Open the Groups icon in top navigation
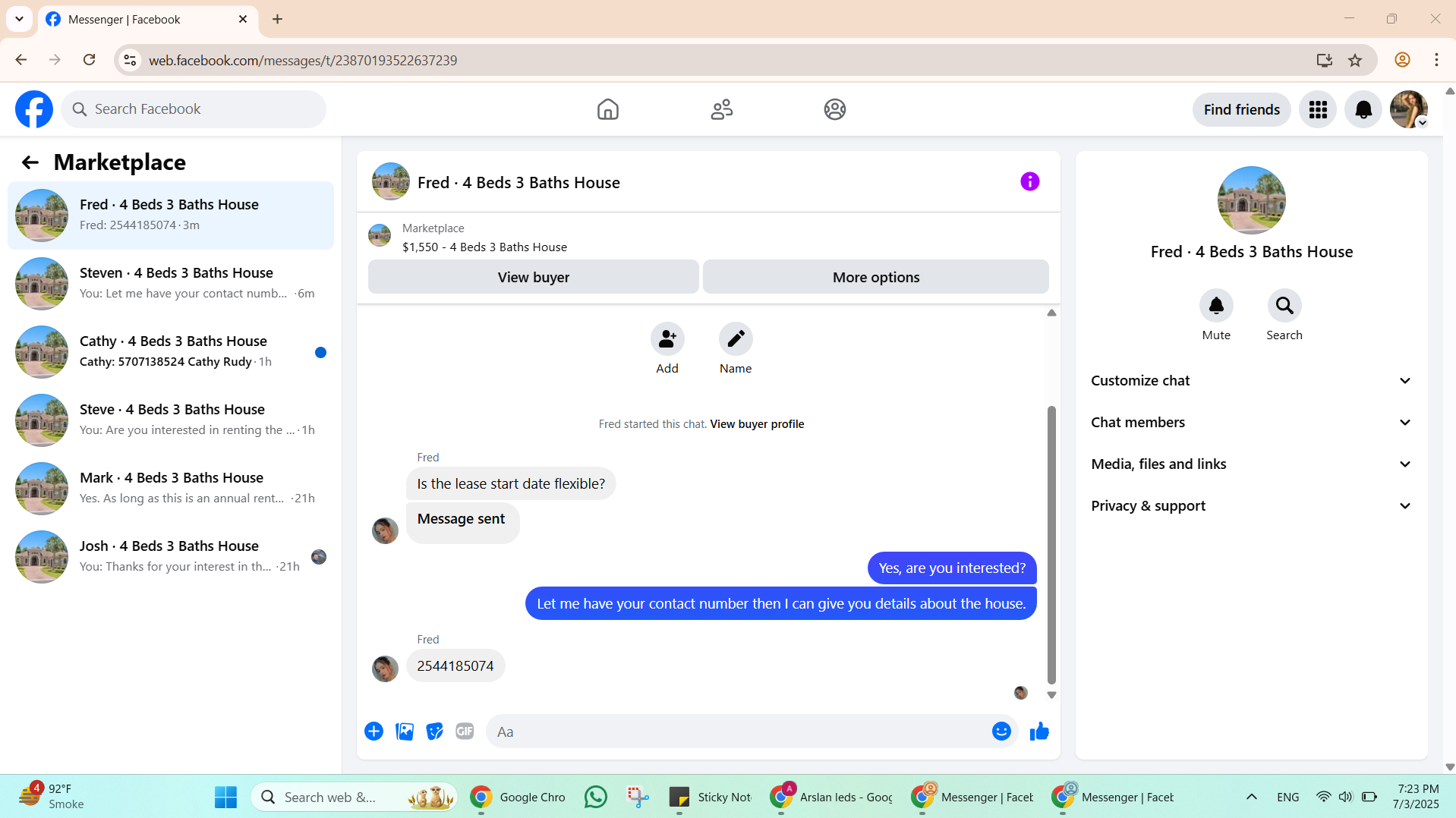The width and height of the screenshot is (1456, 818). click(x=834, y=109)
